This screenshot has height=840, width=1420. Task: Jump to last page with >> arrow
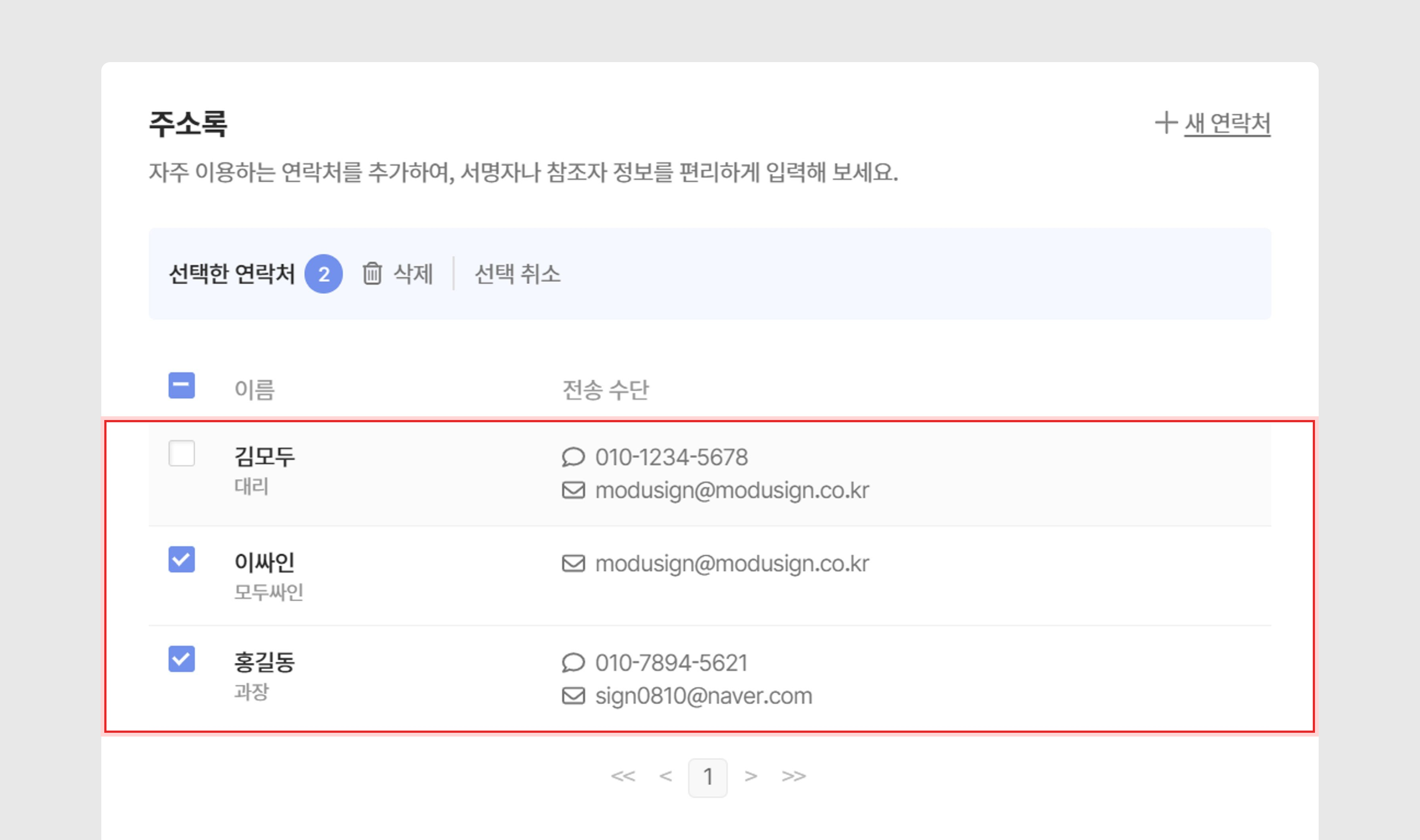coord(794,776)
